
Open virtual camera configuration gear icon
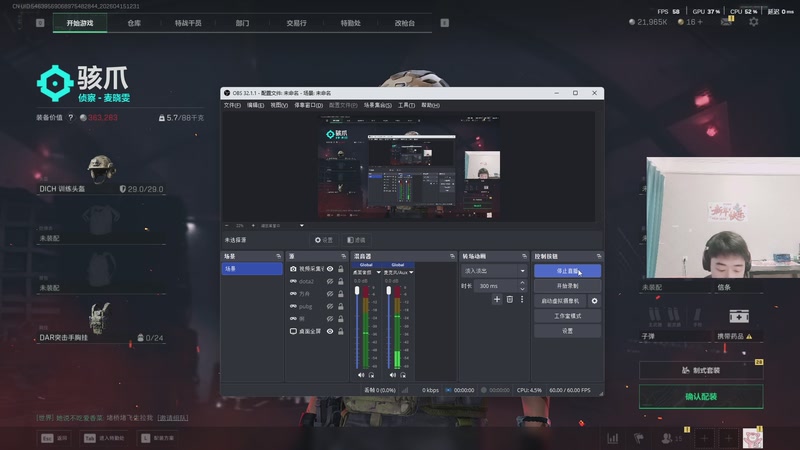pyautogui.click(x=594, y=301)
